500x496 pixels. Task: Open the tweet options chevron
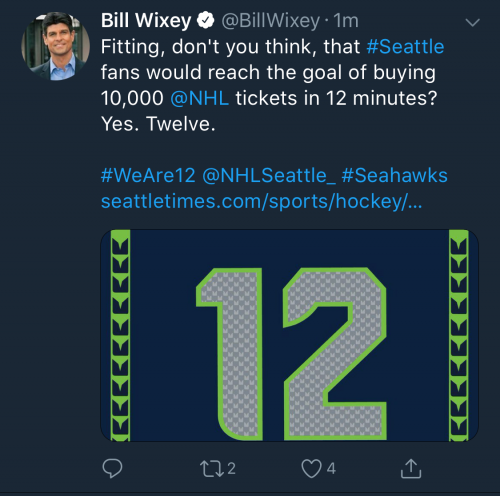pyautogui.click(x=472, y=22)
